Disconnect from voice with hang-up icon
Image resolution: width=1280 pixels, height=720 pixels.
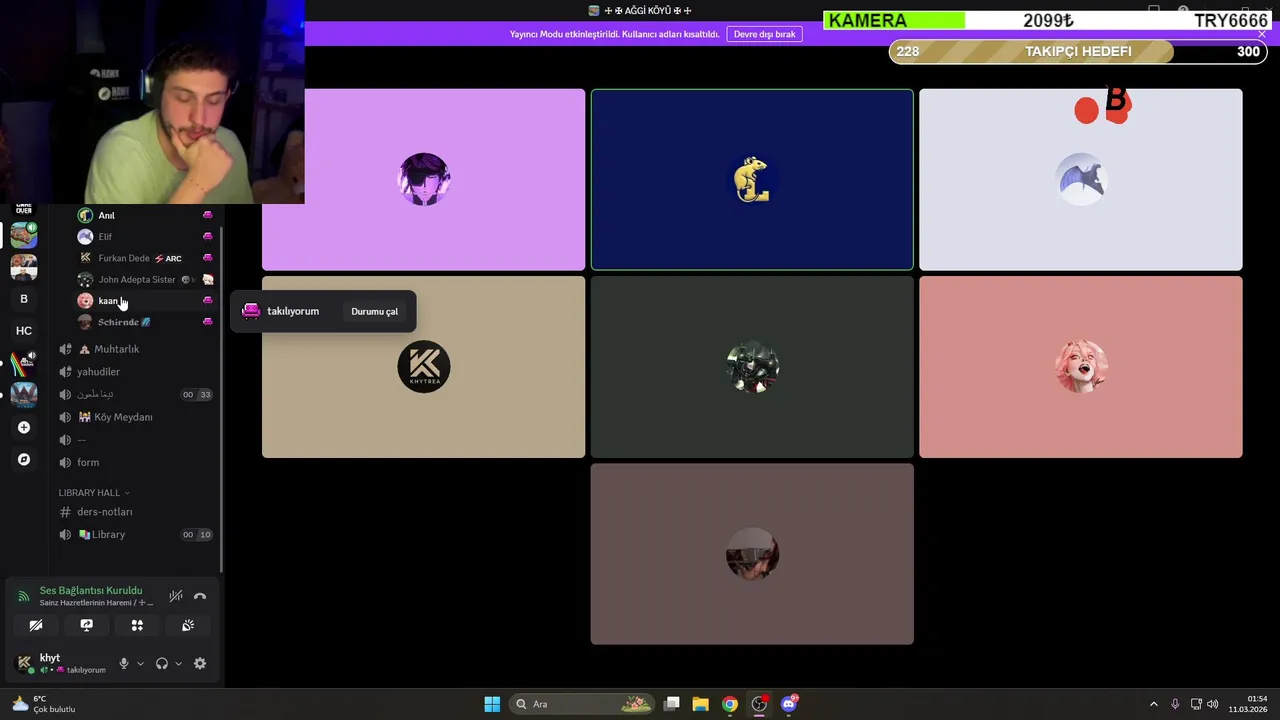(200, 596)
